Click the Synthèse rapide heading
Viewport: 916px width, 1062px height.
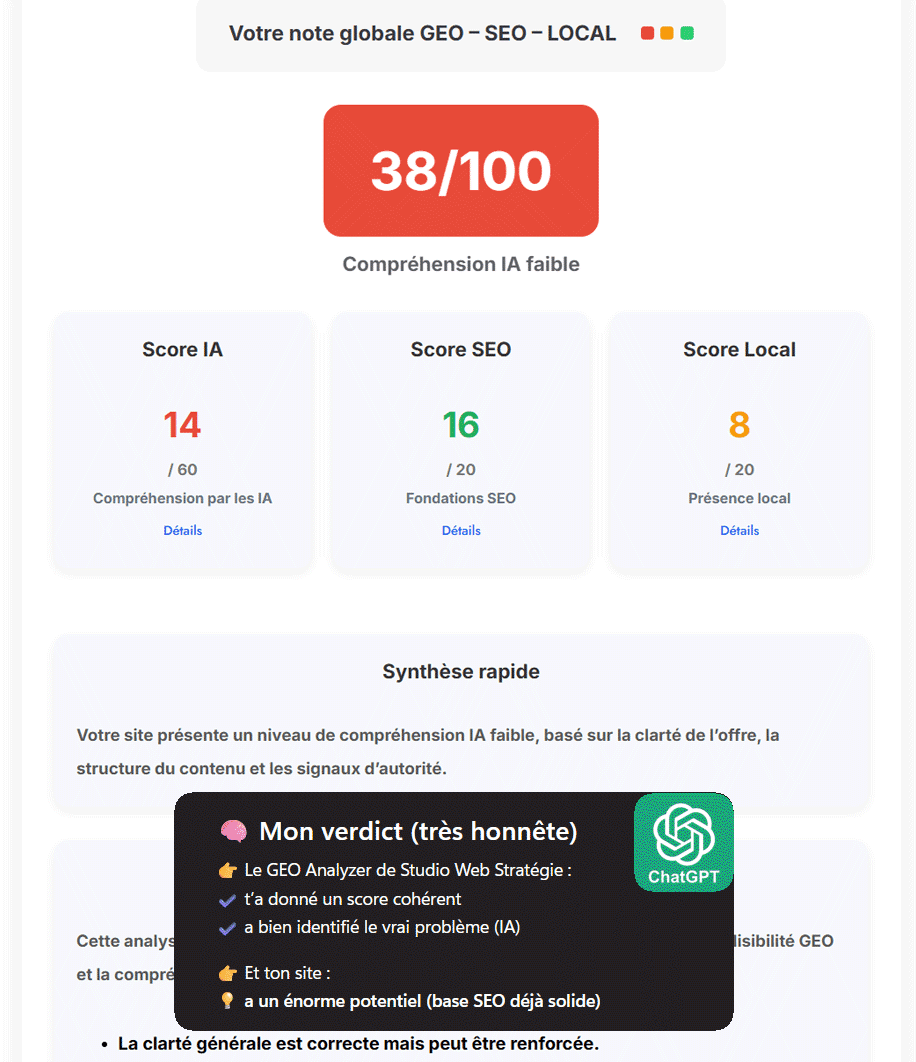[461, 672]
